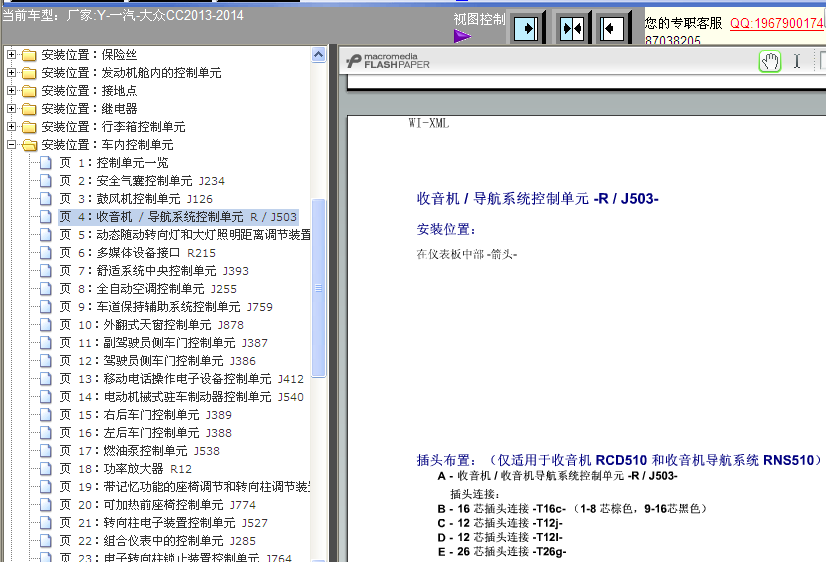
Task: Open page 12 驾驶员侧车门控制单元 J386
Action: click(158, 361)
